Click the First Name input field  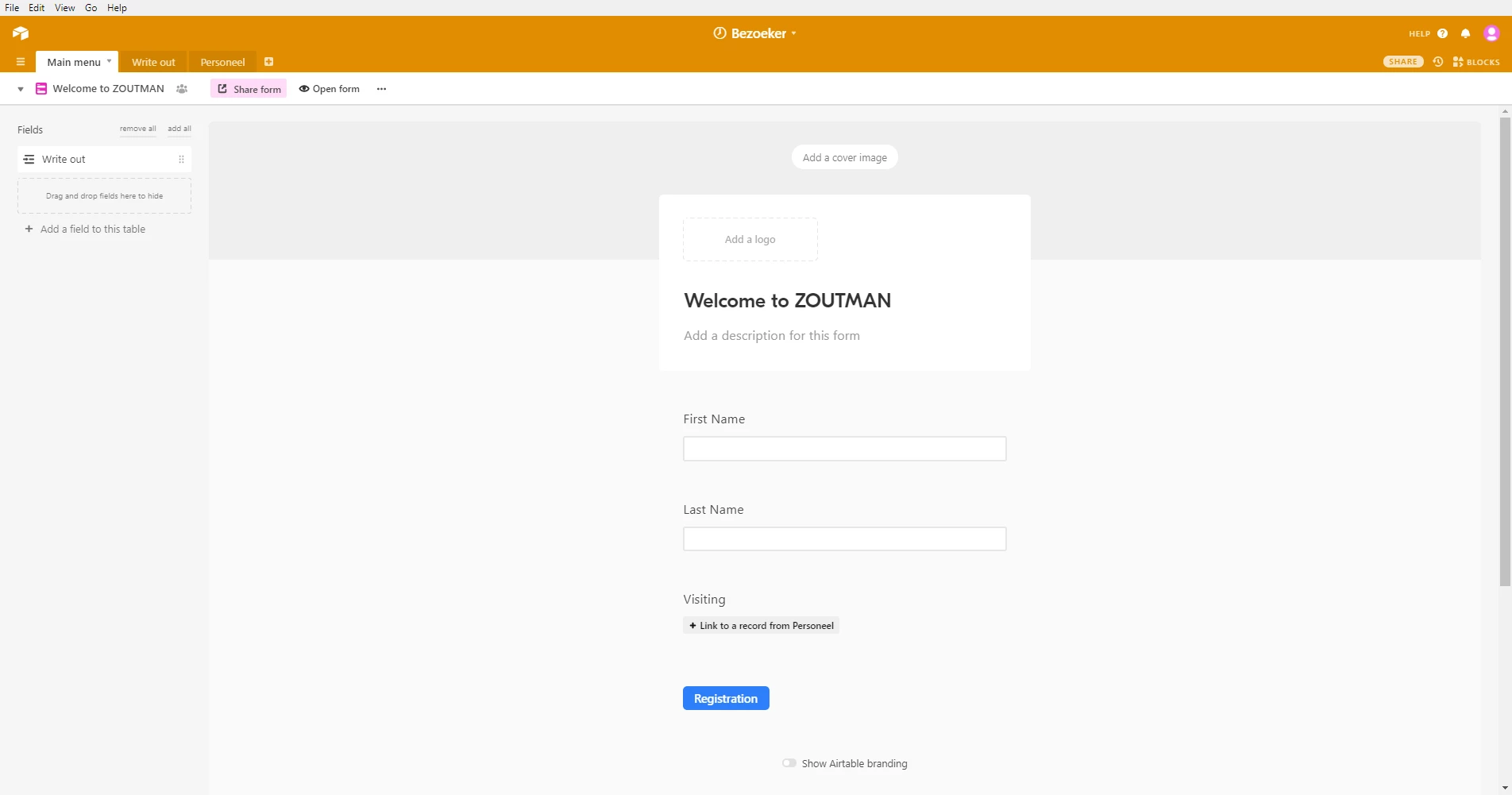coord(845,449)
